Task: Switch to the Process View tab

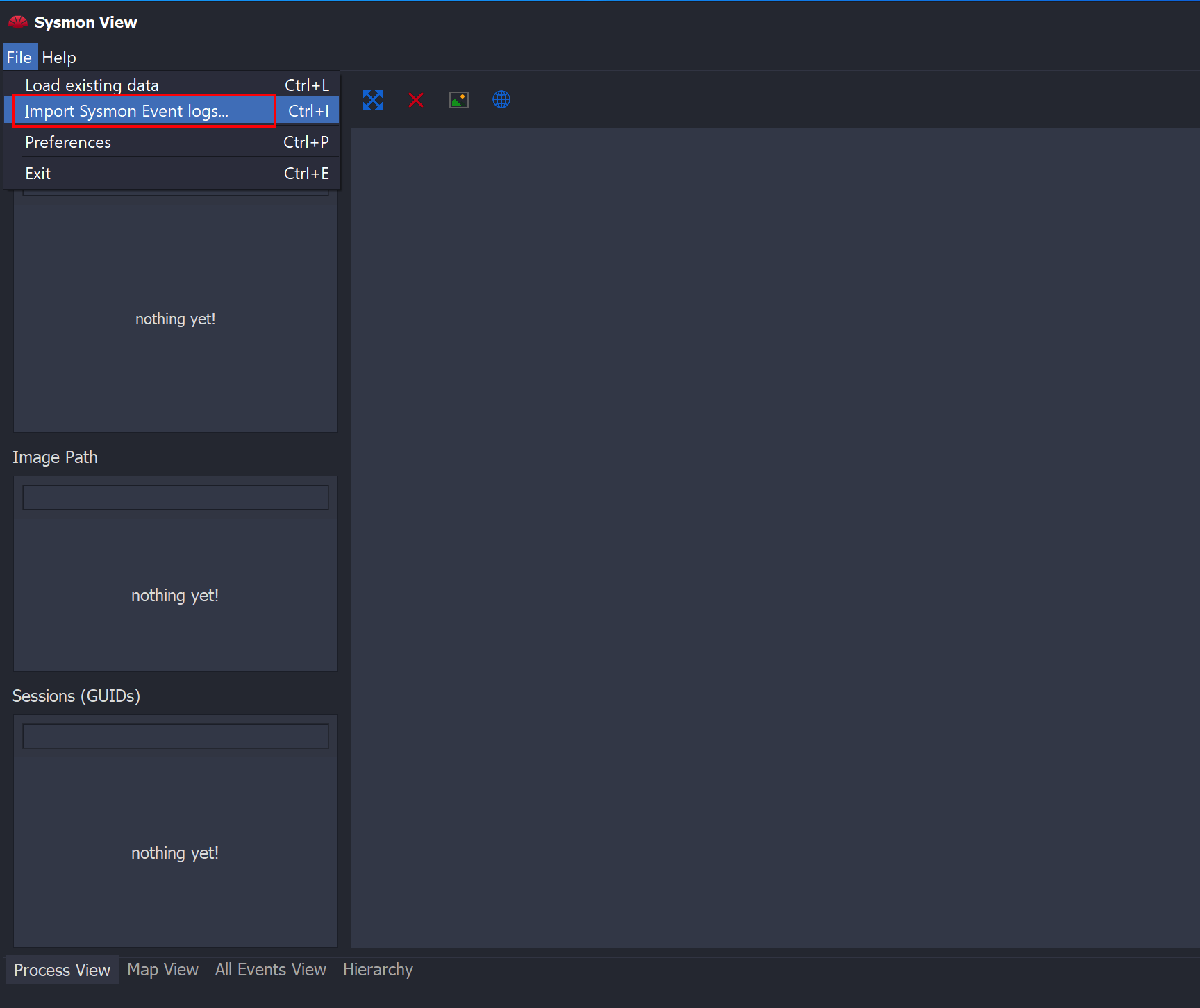Action: (x=62, y=970)
